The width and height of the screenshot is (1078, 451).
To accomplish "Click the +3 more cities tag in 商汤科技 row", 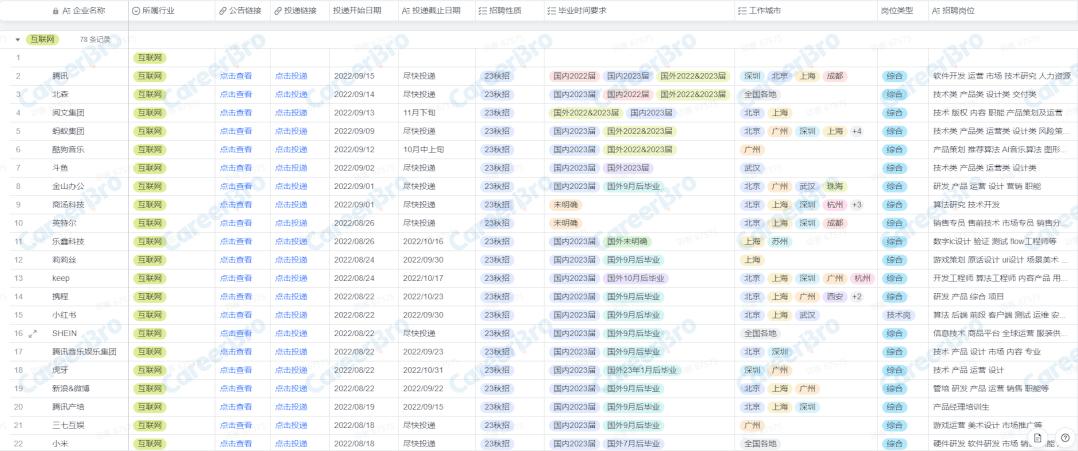I will [857, 205].
